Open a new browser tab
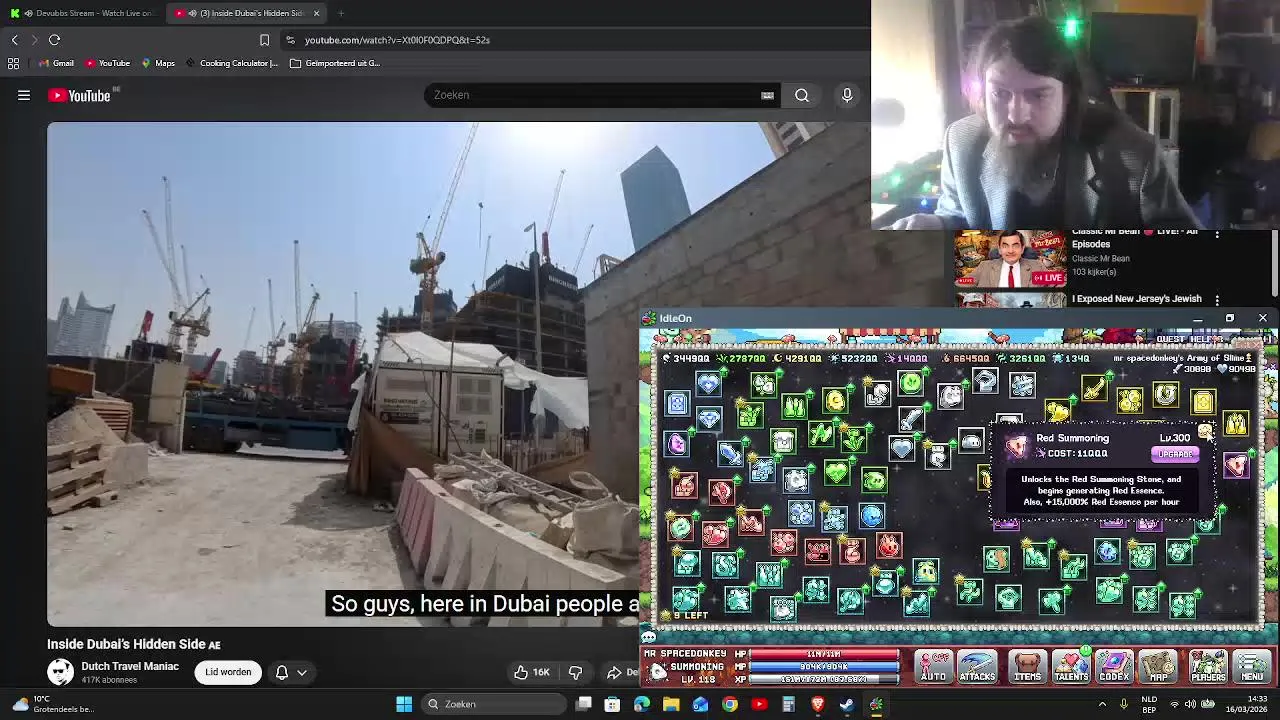This screenshot has height=720, width=1280. point(341,13)
